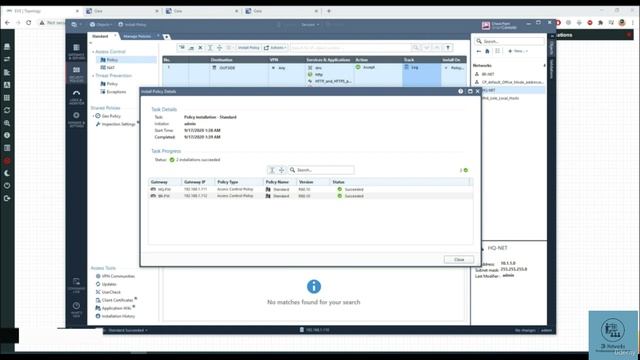Click the expand-rows icon next to dialog search

click(281, 170)
